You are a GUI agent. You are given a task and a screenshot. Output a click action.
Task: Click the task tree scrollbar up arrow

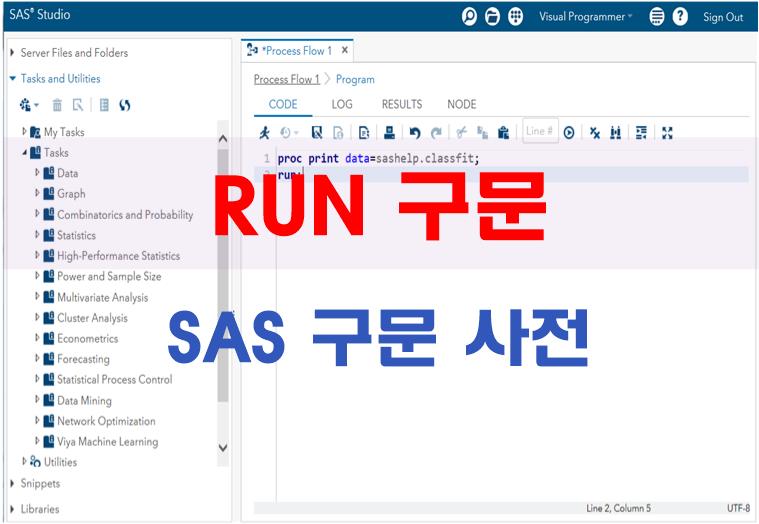pos(223,138)
